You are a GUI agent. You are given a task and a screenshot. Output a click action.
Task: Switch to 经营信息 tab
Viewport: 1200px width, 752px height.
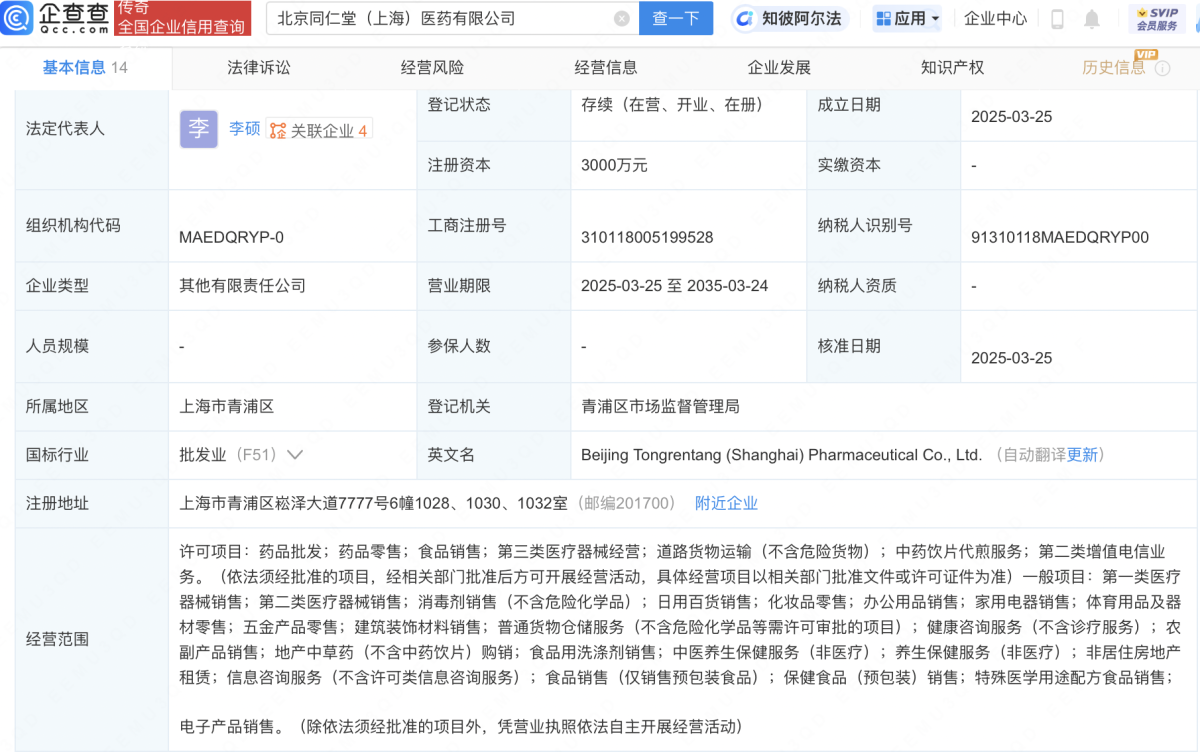[606, 67]
